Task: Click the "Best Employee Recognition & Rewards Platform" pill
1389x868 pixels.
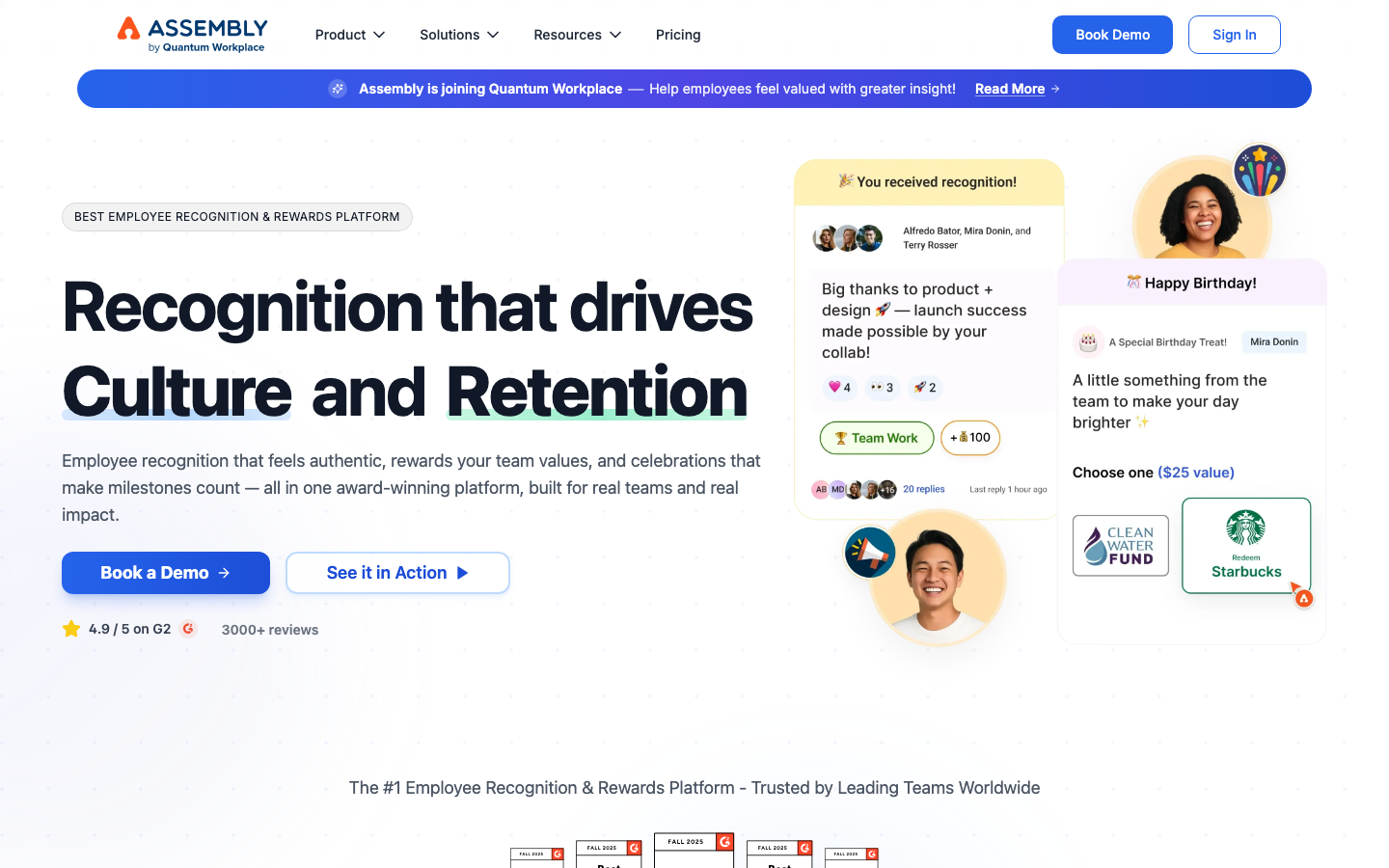Action: tap(237, 217)
